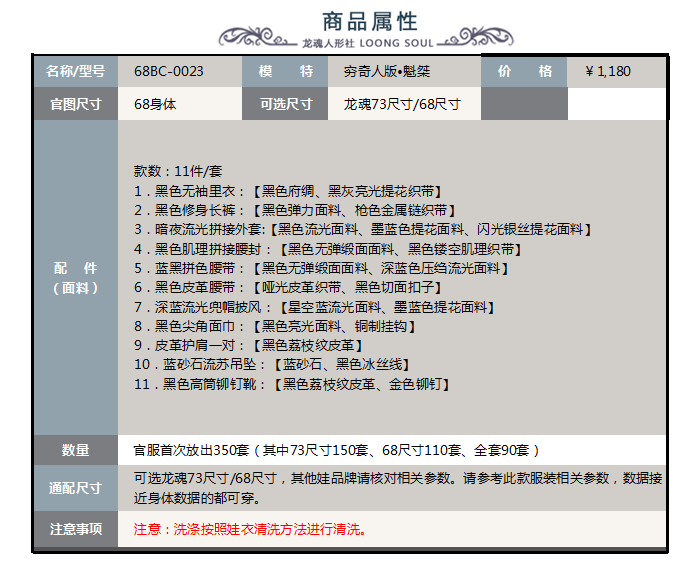Click the red washing notice text
The image size is (700, 570).
coord(250,528)
